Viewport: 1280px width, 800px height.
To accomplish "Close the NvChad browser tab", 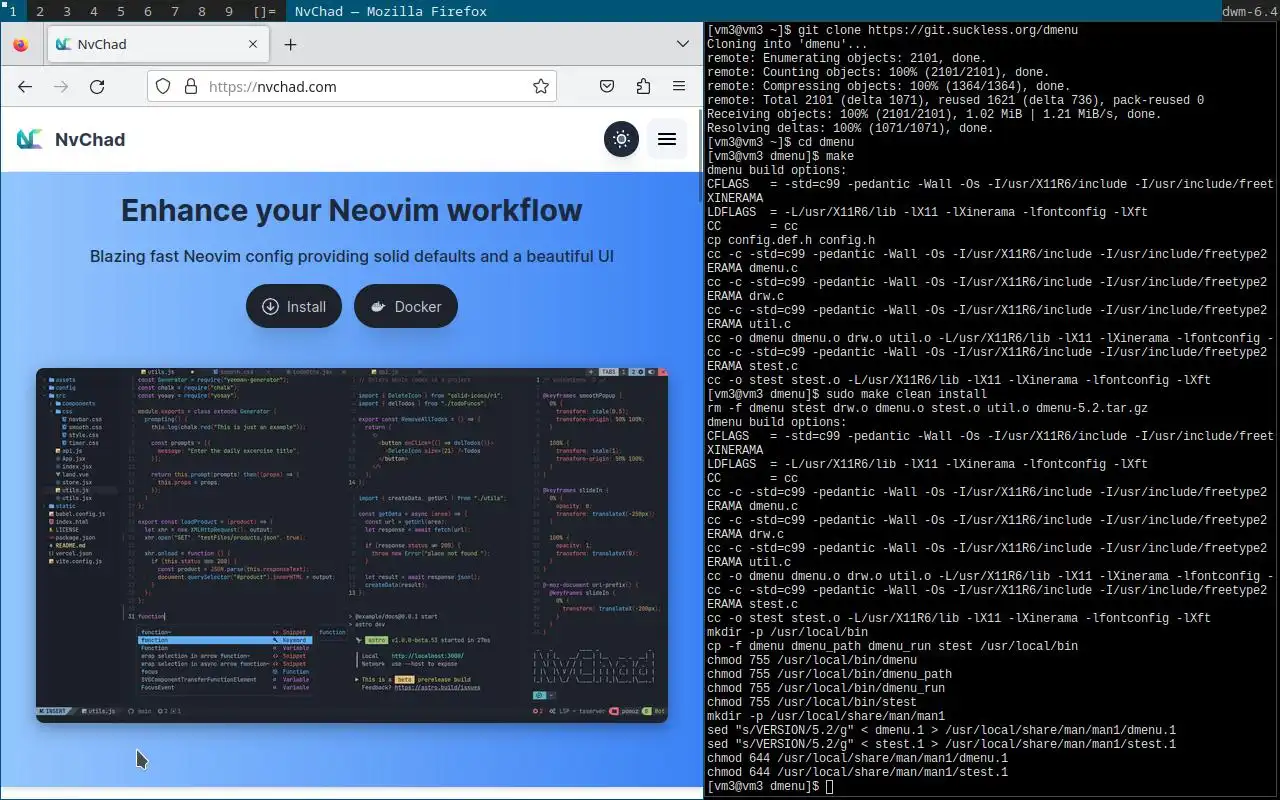I will pyautogui.click(x=253, y=44).
